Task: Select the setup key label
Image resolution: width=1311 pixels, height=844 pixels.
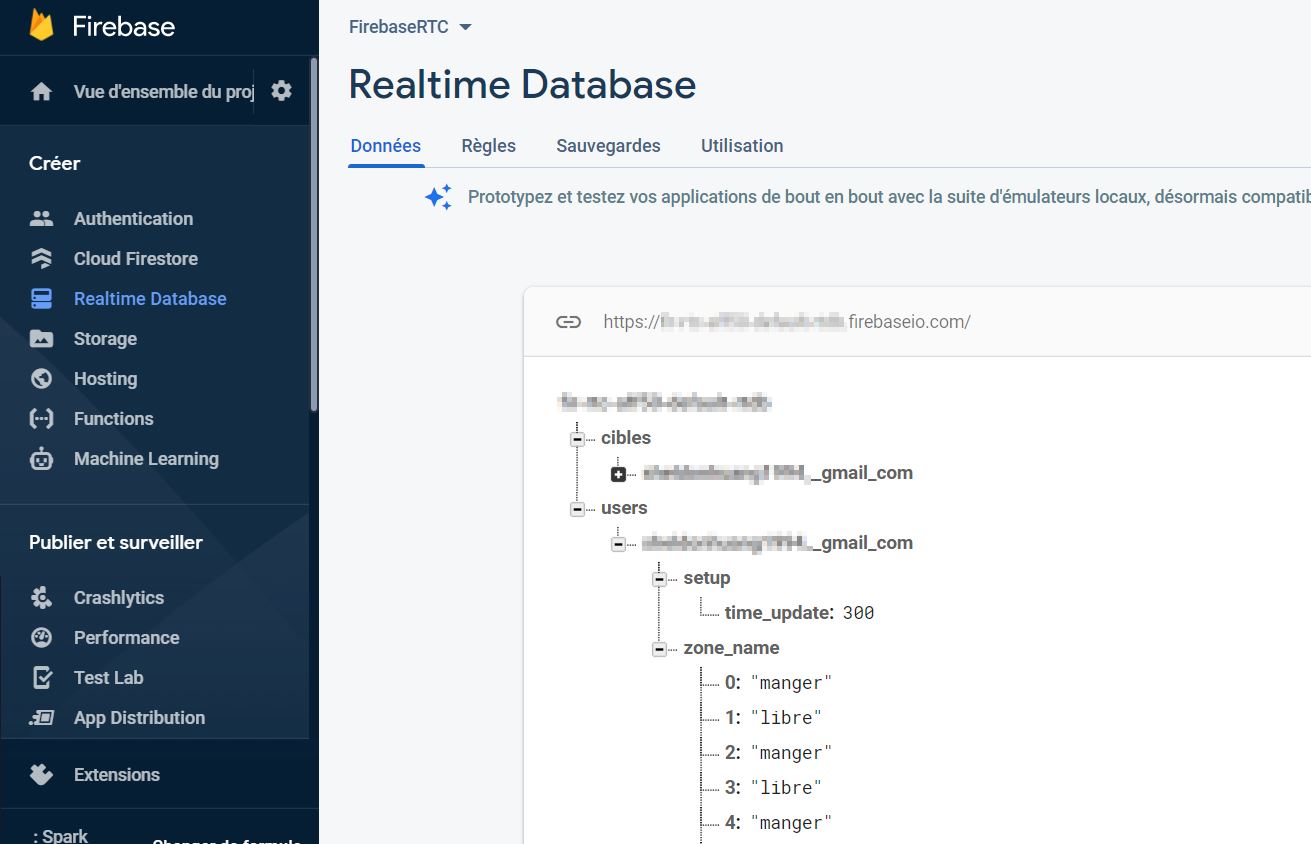Action: [707, 578]
